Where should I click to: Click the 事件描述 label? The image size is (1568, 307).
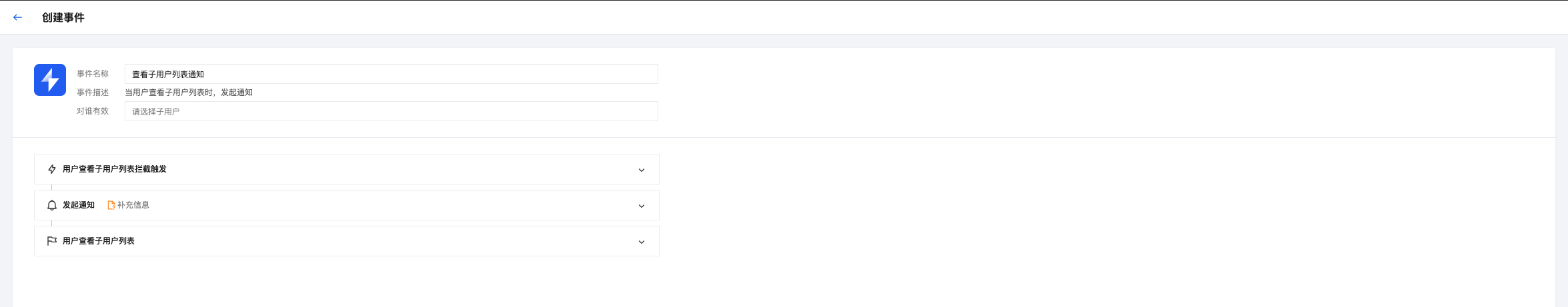pos(93,93)
